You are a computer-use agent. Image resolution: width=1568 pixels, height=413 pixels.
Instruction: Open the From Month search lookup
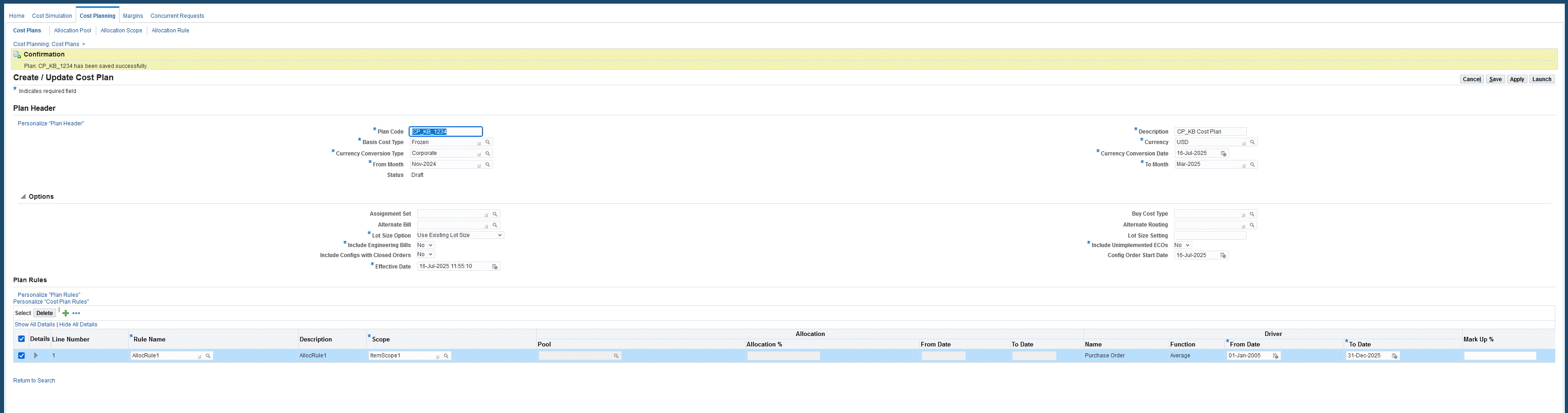488,164
